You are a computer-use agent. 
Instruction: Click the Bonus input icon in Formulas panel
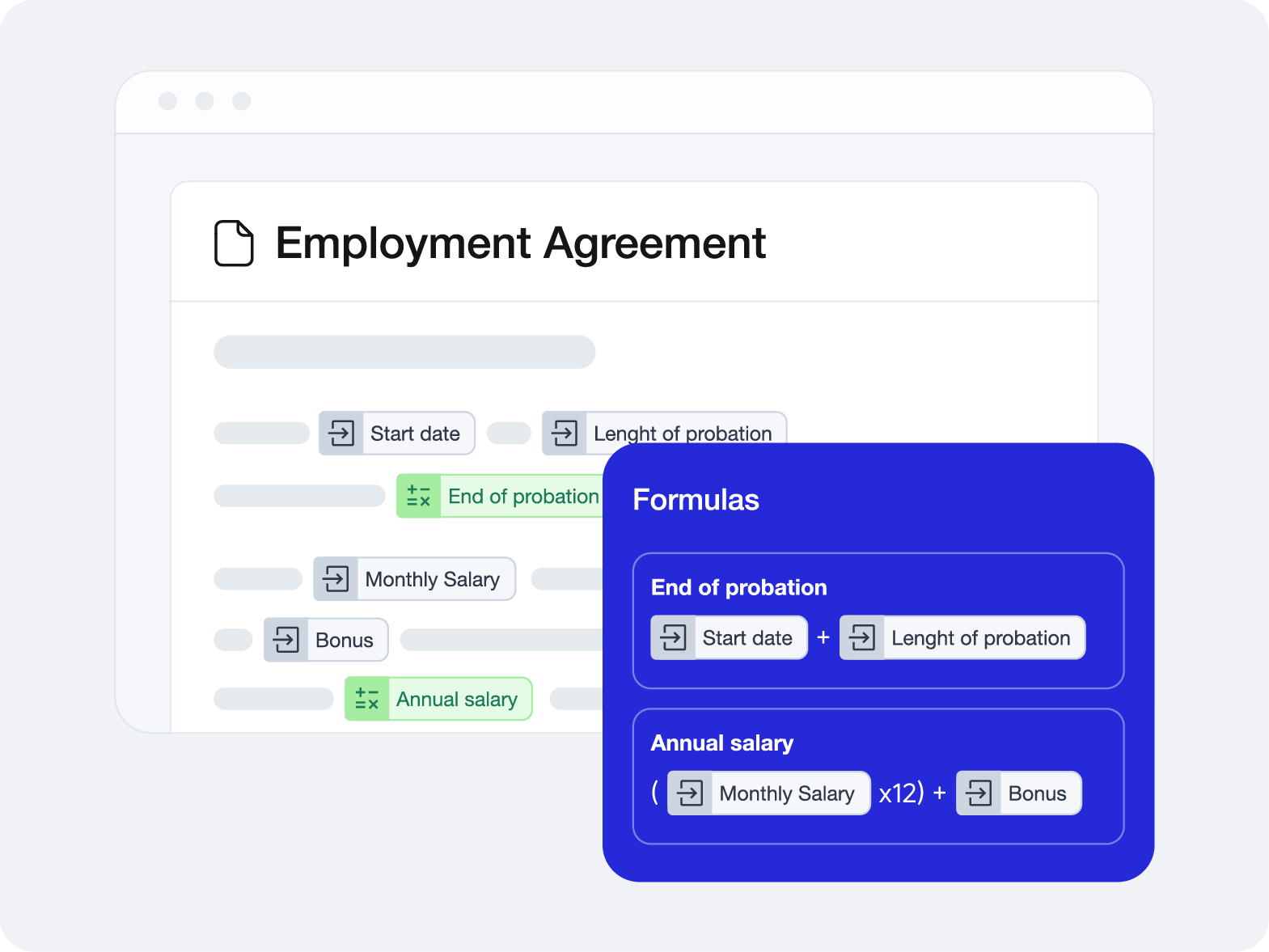click(979, 793)
